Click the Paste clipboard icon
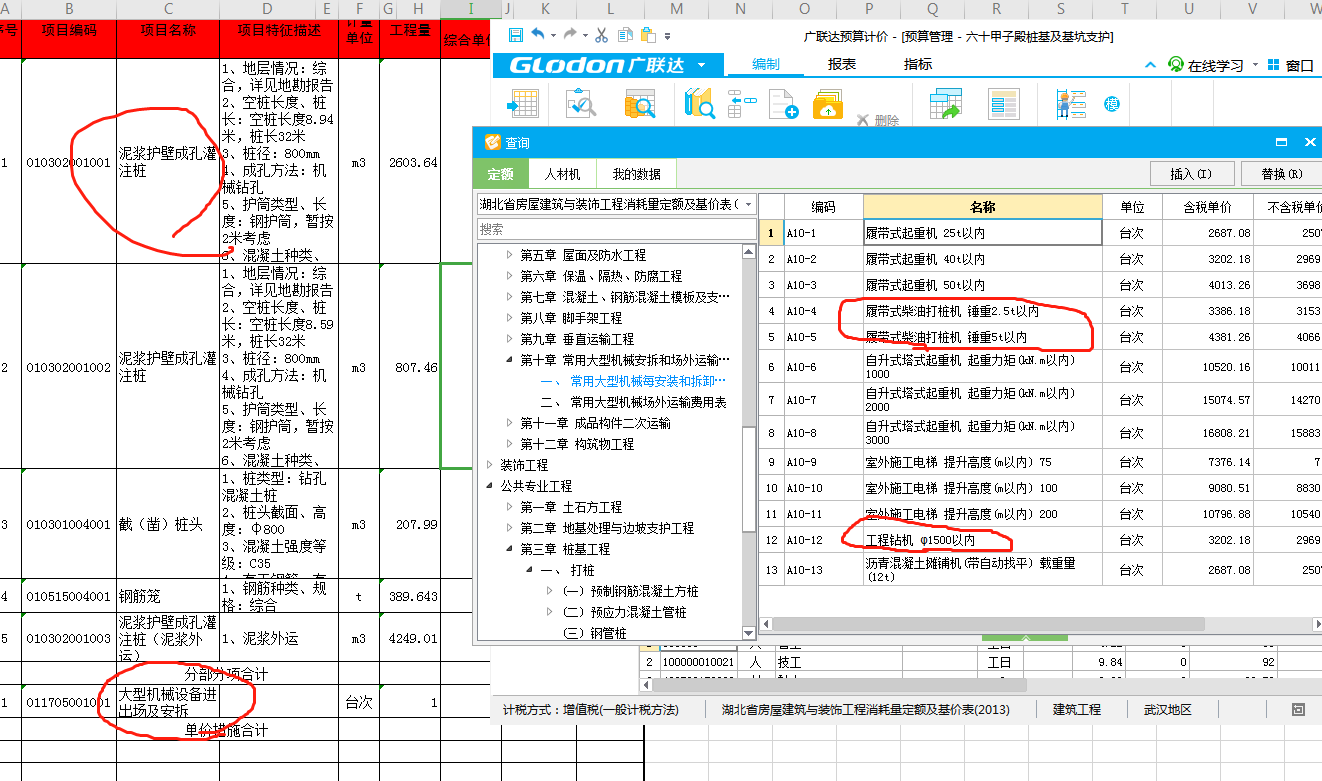Image resolution: width=1322 pixels, height=781 pixels. (648, 35)
